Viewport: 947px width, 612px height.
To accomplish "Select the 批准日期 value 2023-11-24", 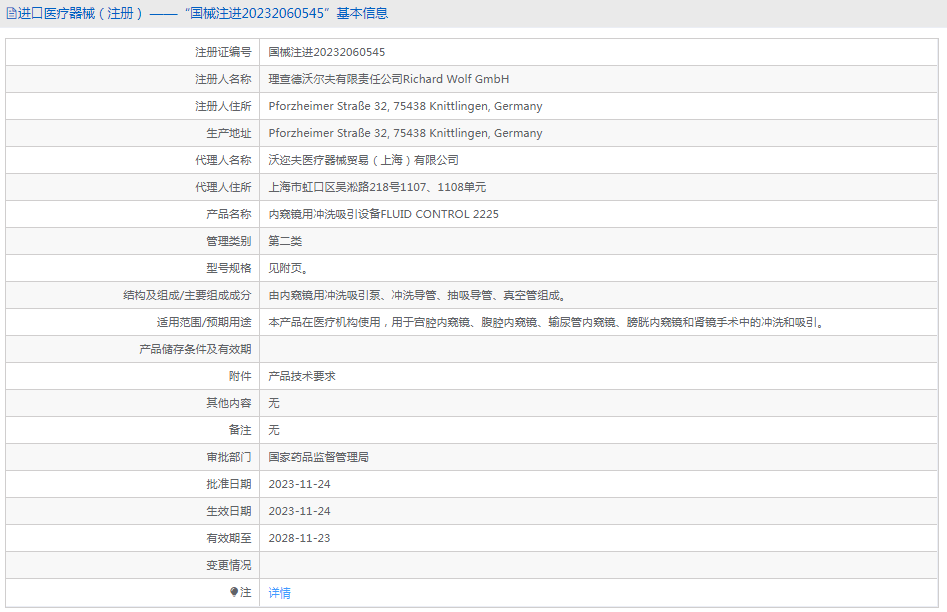I will [x=300, y=484].
